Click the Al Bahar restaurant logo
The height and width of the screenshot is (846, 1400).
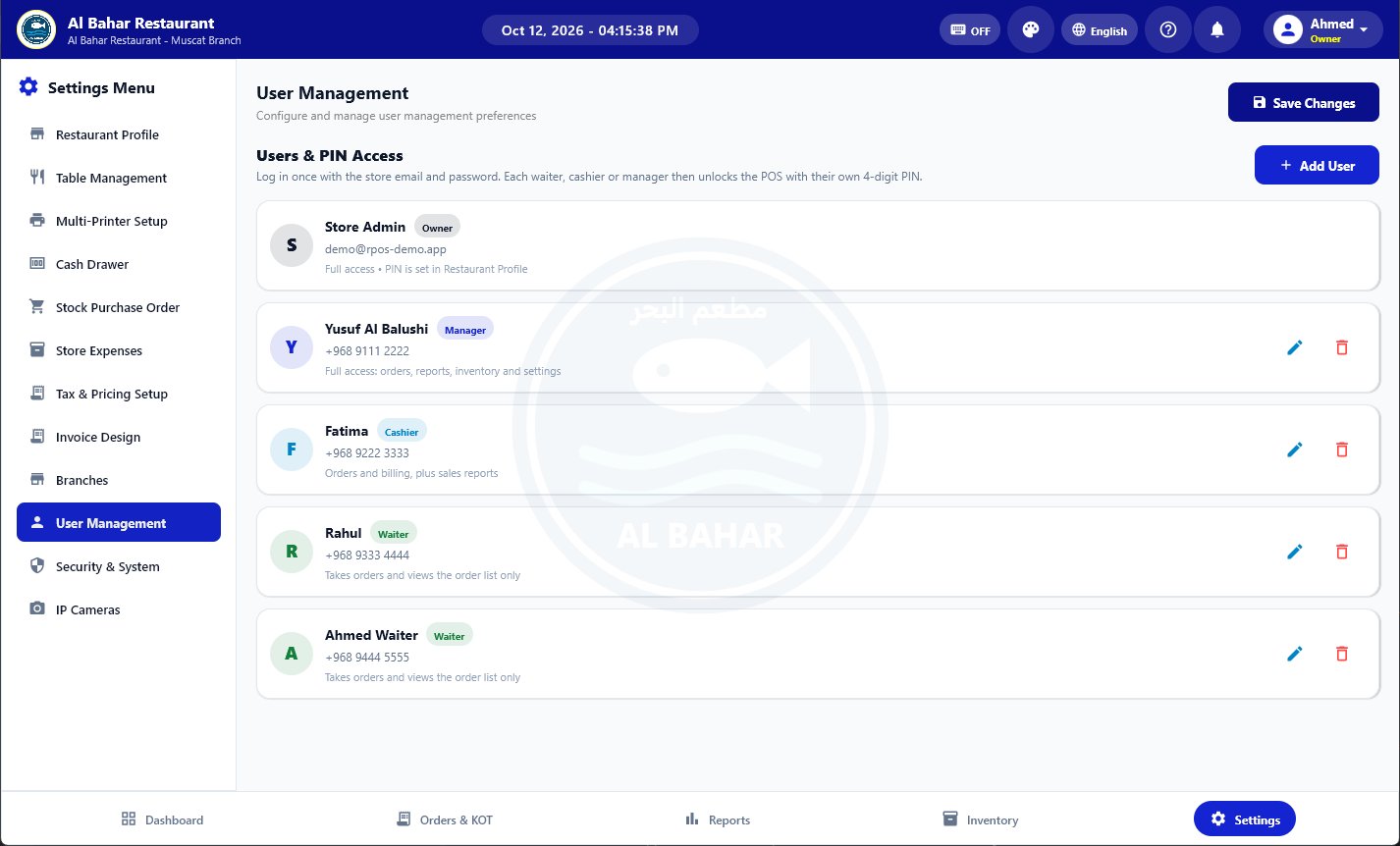pos(36,29)
